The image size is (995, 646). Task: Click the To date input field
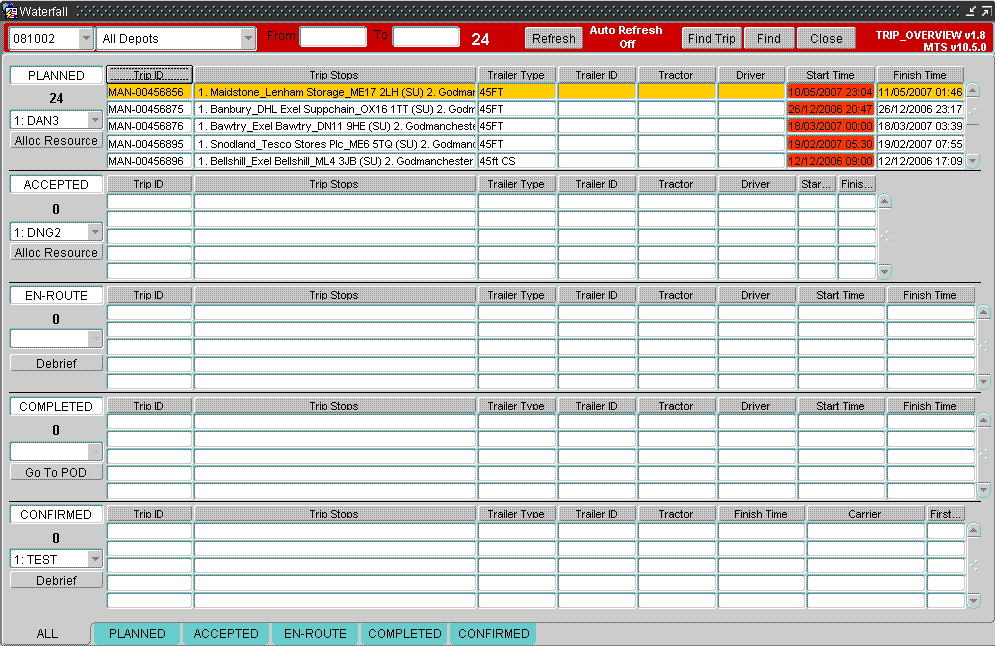tap(426, 37)
